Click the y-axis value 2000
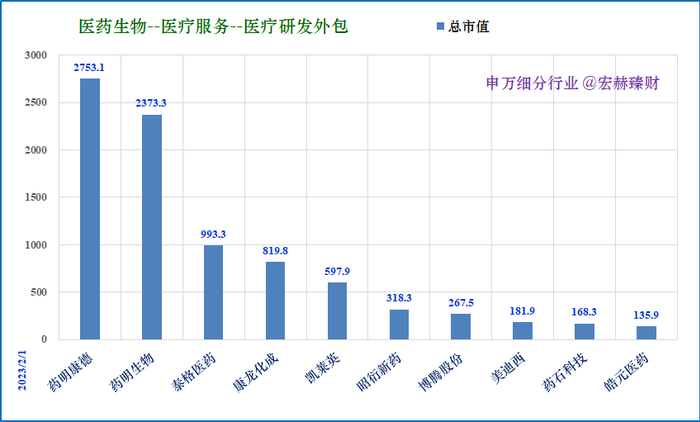Image resolution: width=700 pixels, height=422 pixels. click(x=36, y=150)
